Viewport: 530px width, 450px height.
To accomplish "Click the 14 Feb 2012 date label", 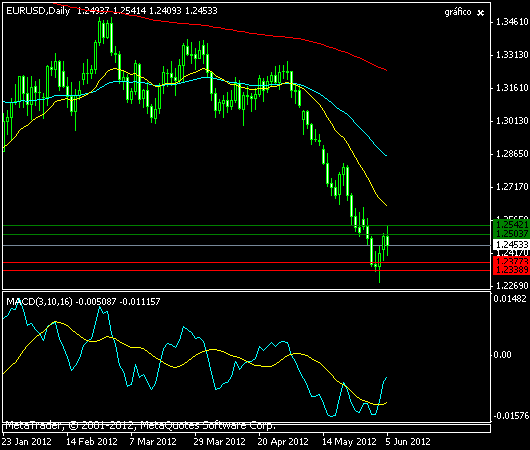I will (x=92, y=442).
